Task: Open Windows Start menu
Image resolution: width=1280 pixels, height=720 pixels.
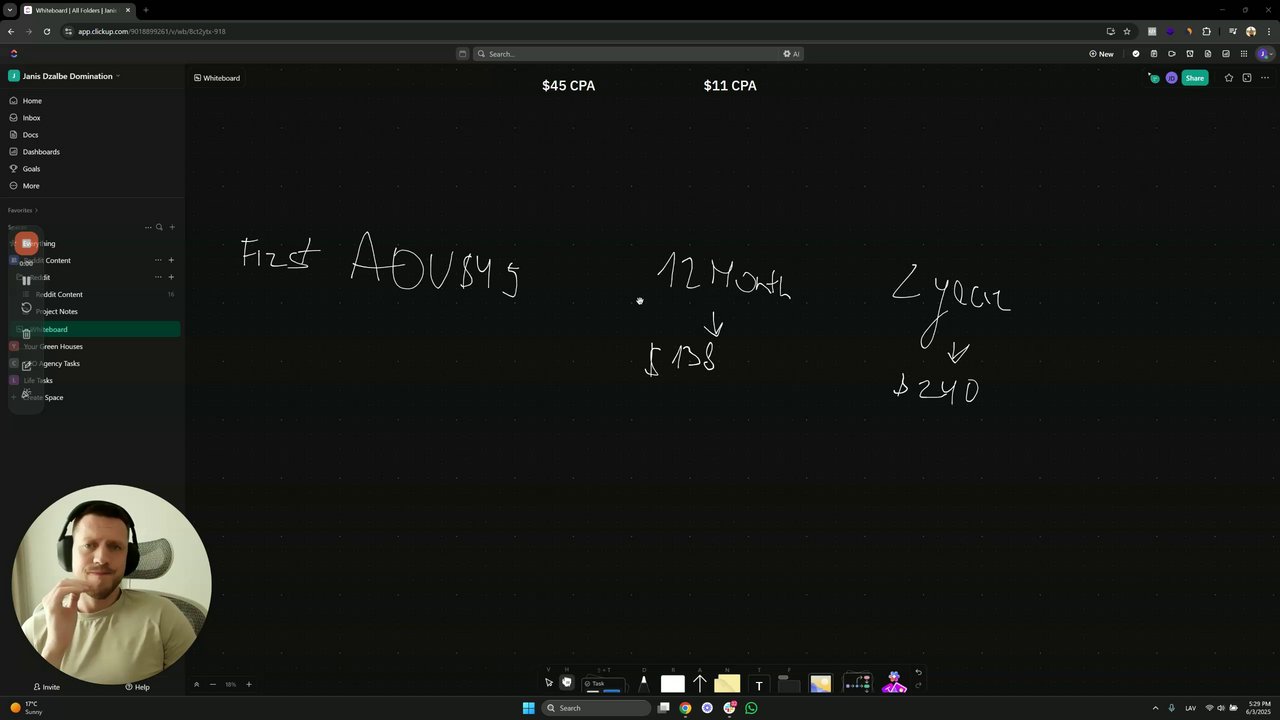Action: coord(528,708)
